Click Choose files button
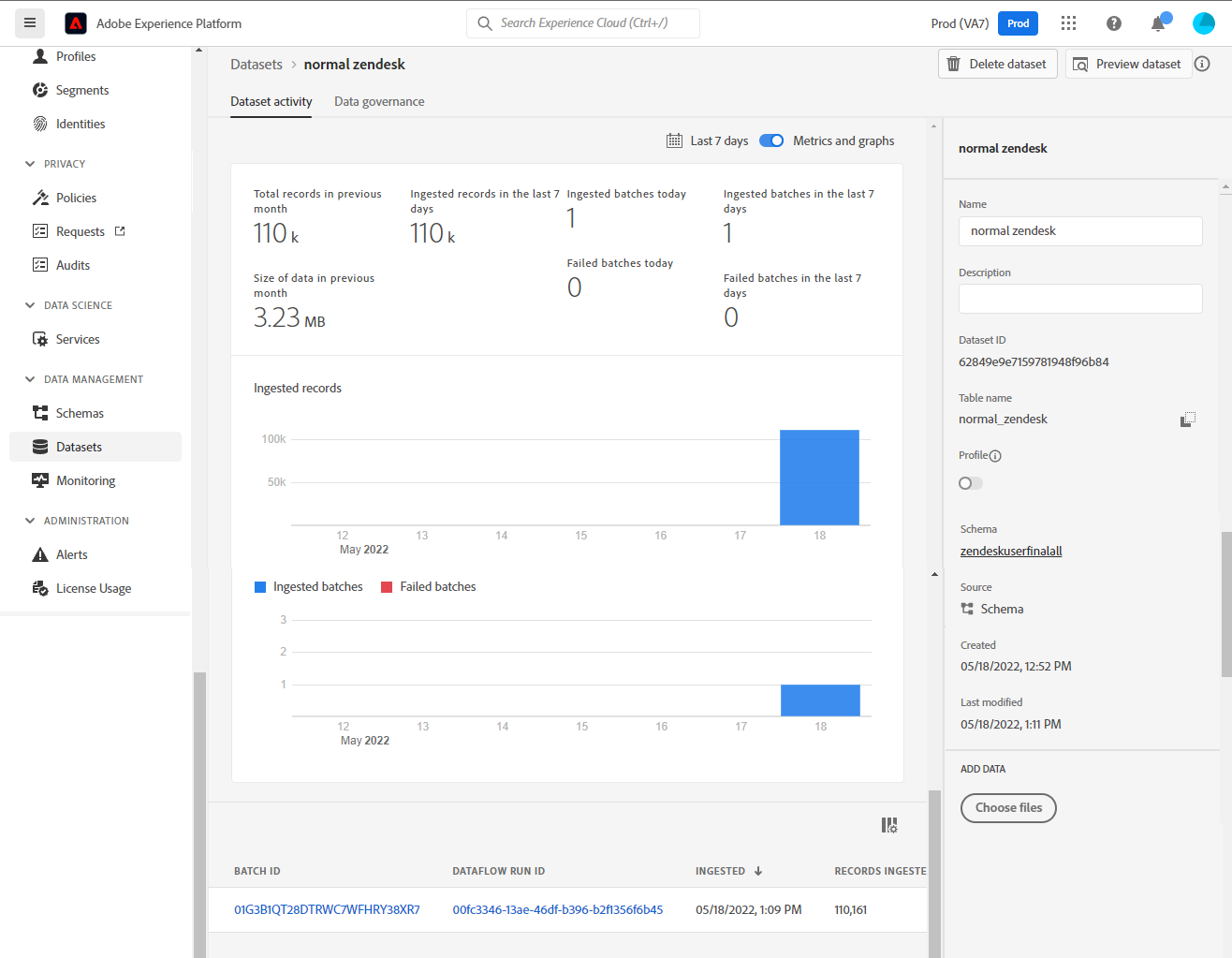This screenshot has height=958, width=1232. click(x=1008, y=808)
